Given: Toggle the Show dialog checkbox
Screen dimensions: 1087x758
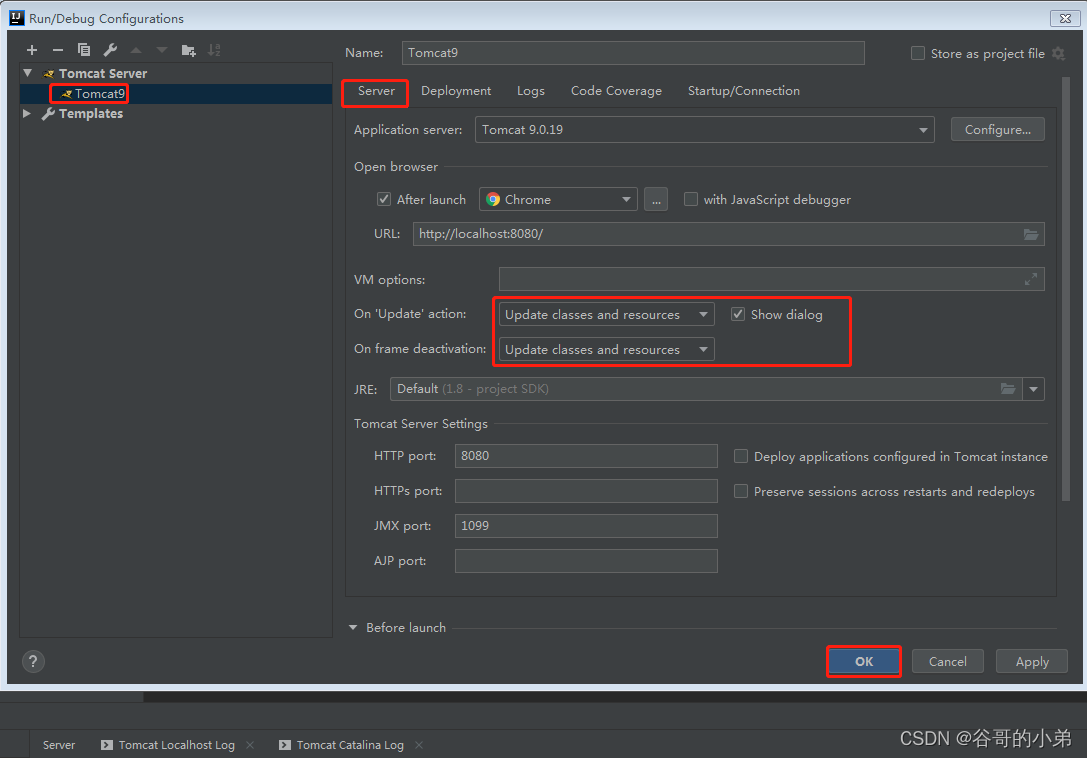Looking at the screenshot, I should click(738, 315).
